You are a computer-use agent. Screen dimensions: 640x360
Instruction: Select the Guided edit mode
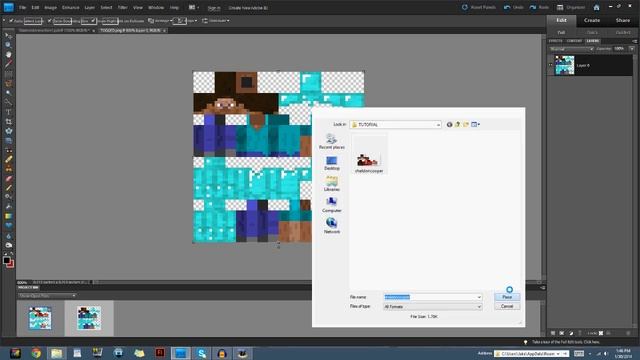click(x=623, y=32)
